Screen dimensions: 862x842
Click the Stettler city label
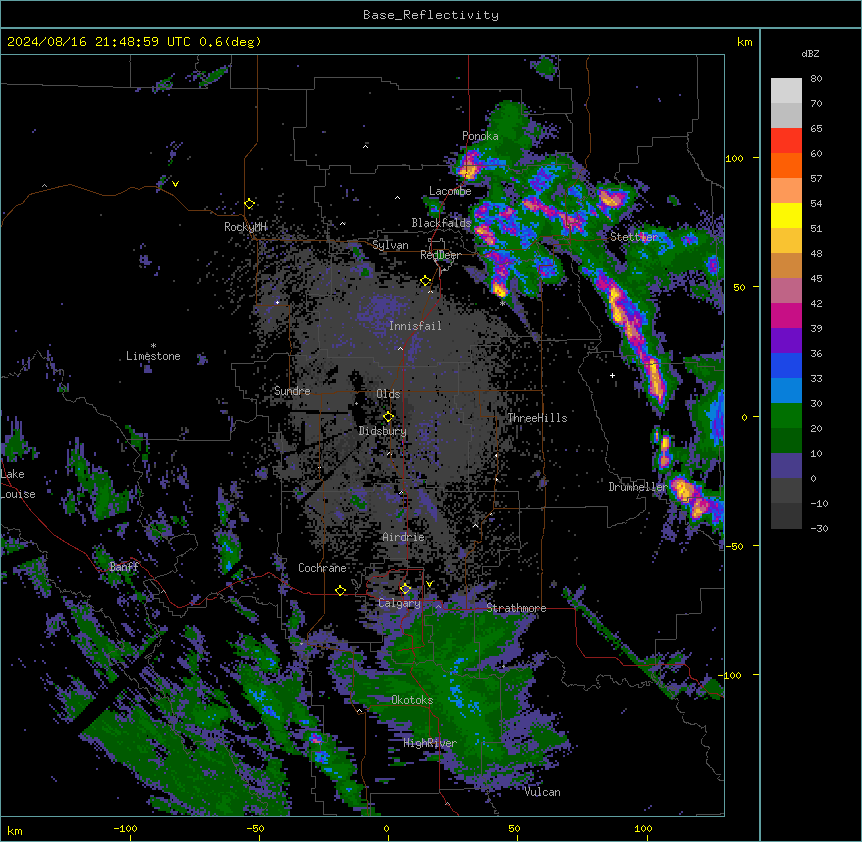coord(634,237)
